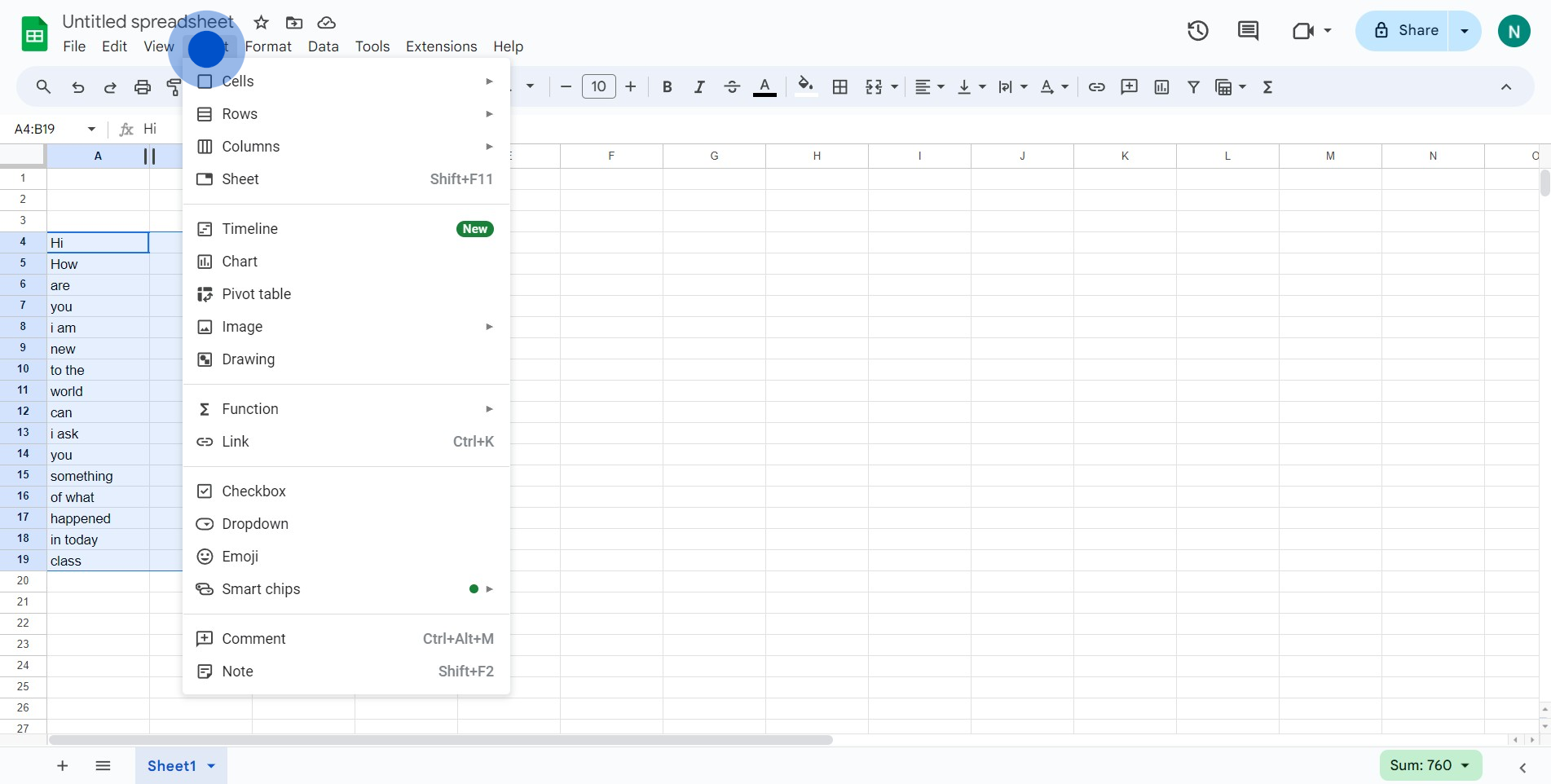Open the Sheet1 tab dropdown arrow

211,766
